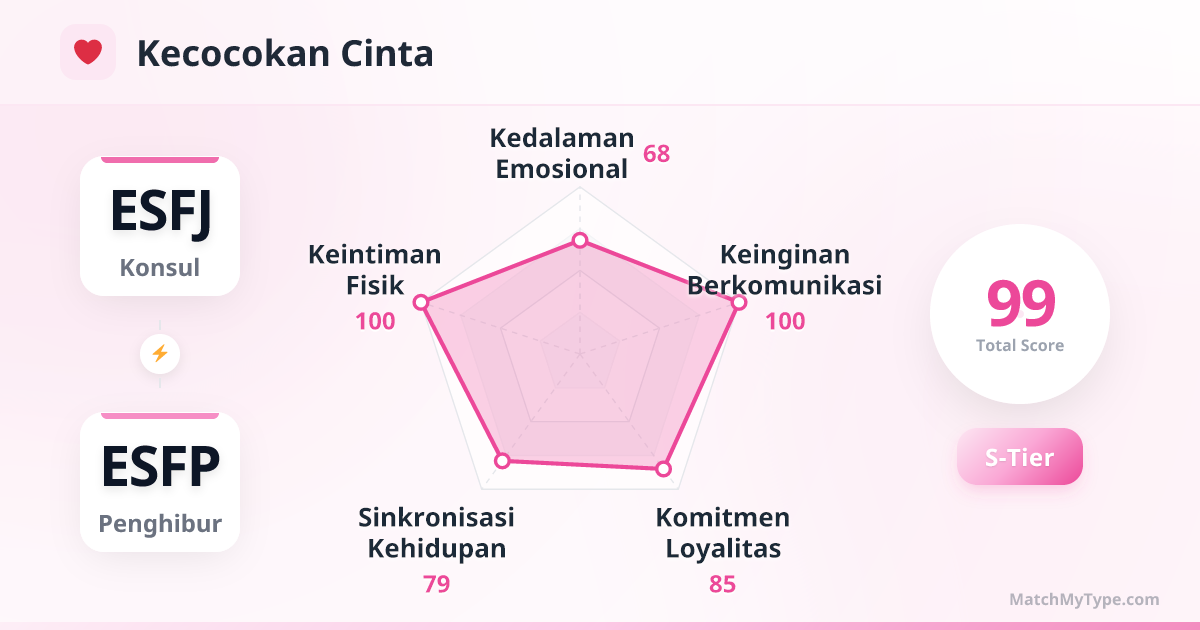
Task: Click the Keinginan Berkomunikasi label
Action: pos(784,270)
